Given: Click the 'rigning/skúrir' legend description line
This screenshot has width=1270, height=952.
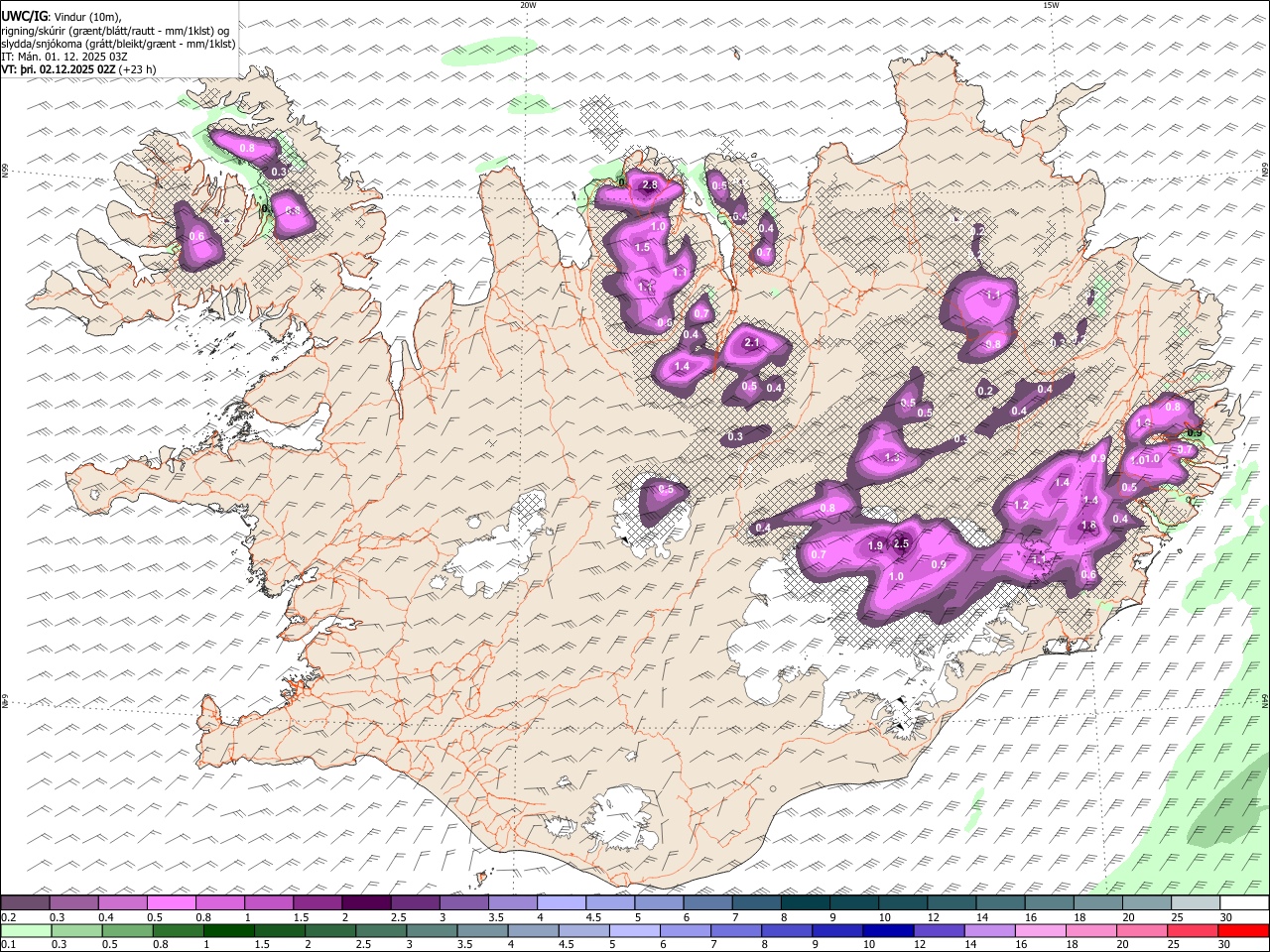Looking at the screenshot, I should 115,30.
